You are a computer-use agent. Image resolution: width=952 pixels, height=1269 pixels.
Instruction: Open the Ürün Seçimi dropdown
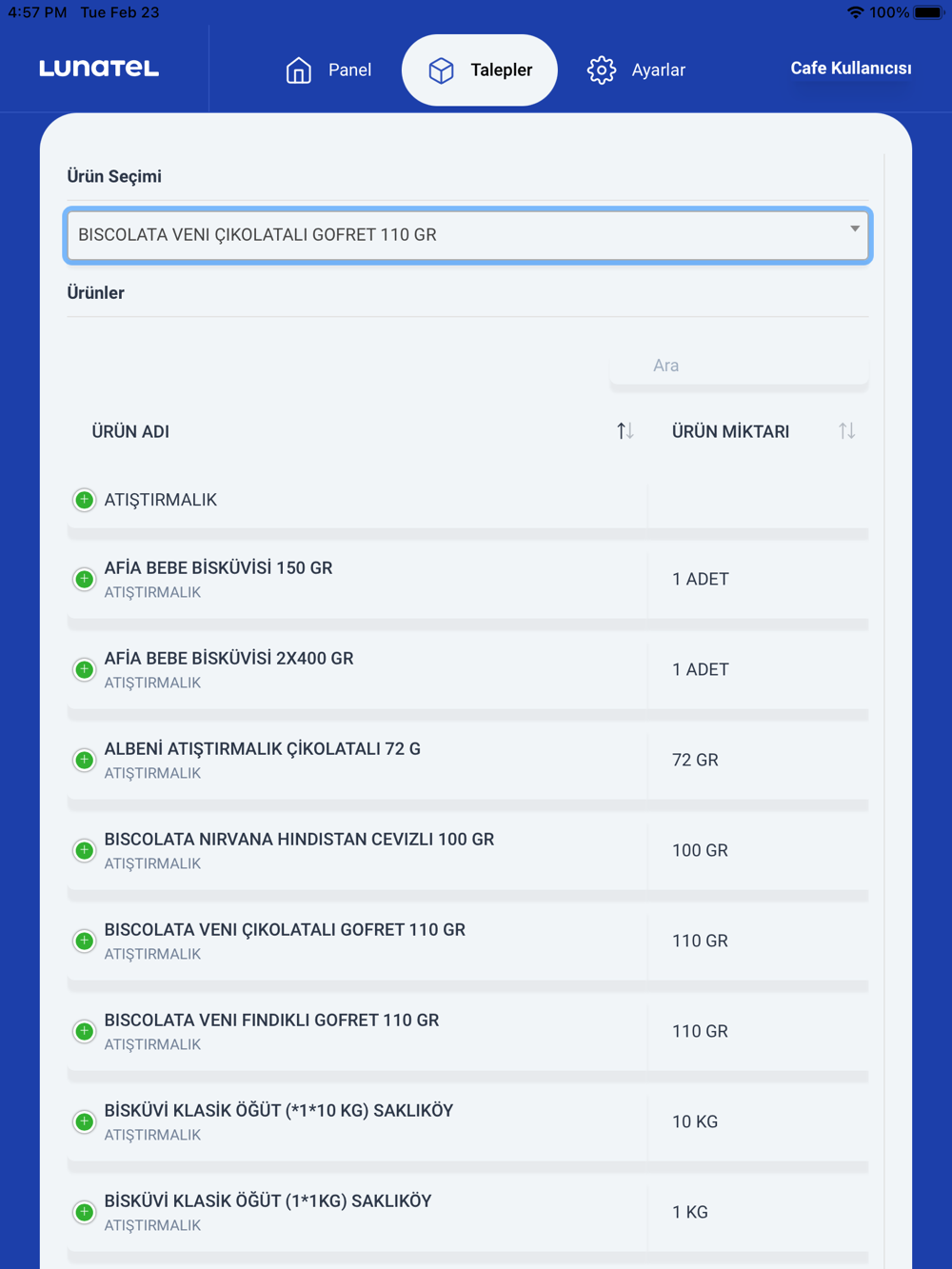(x=467, y=235)
